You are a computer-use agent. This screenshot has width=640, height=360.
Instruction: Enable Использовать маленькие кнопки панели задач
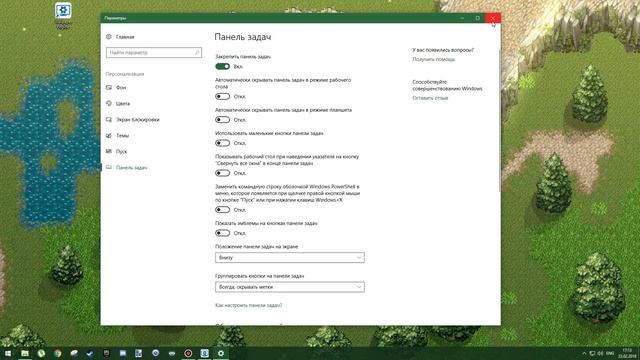pos(222,143)
